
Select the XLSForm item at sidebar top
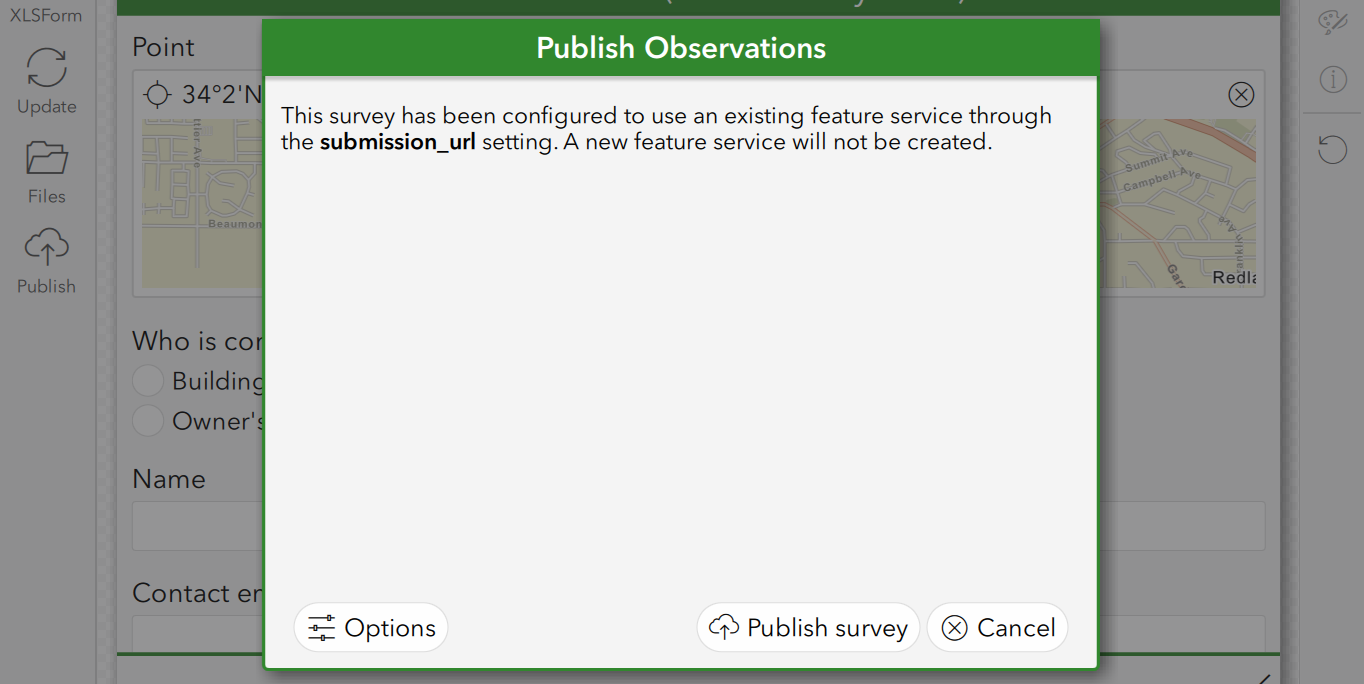pyautogui.click(x=46, y=15)
